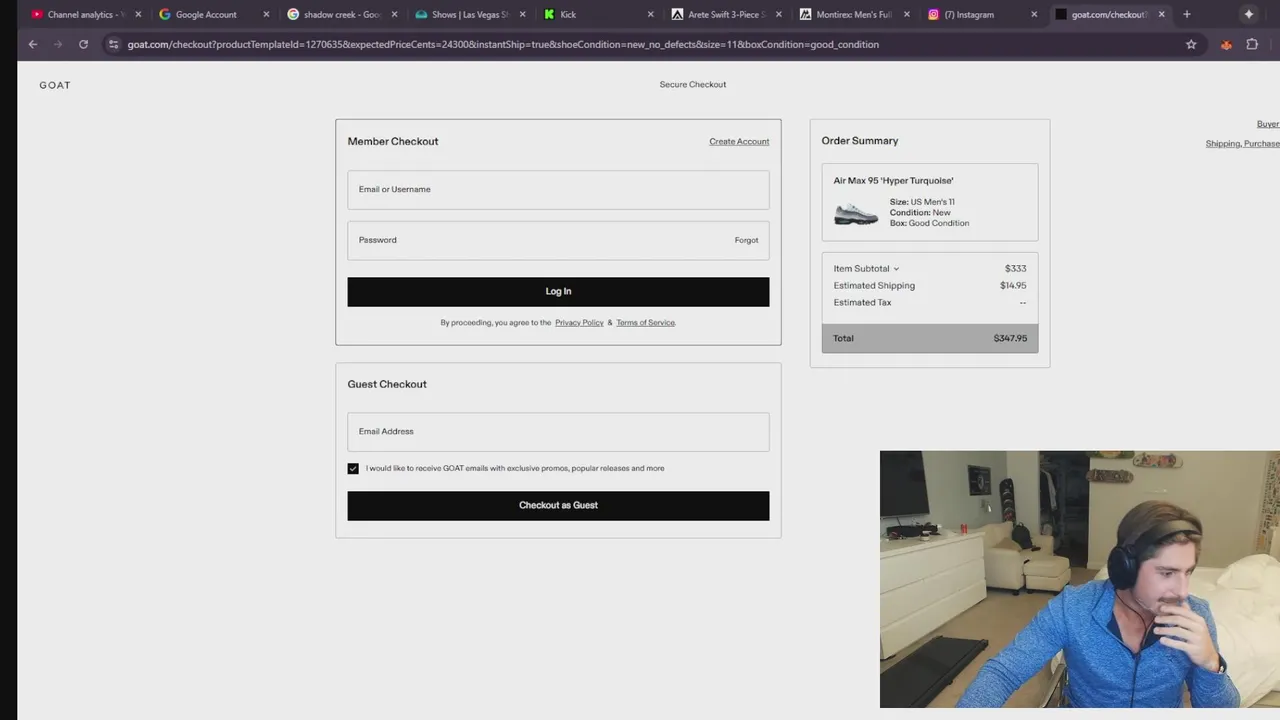Viewport: 1280px width, 720px height.
Task: Click the Secure Checkout heading
Action: [693, 84]
